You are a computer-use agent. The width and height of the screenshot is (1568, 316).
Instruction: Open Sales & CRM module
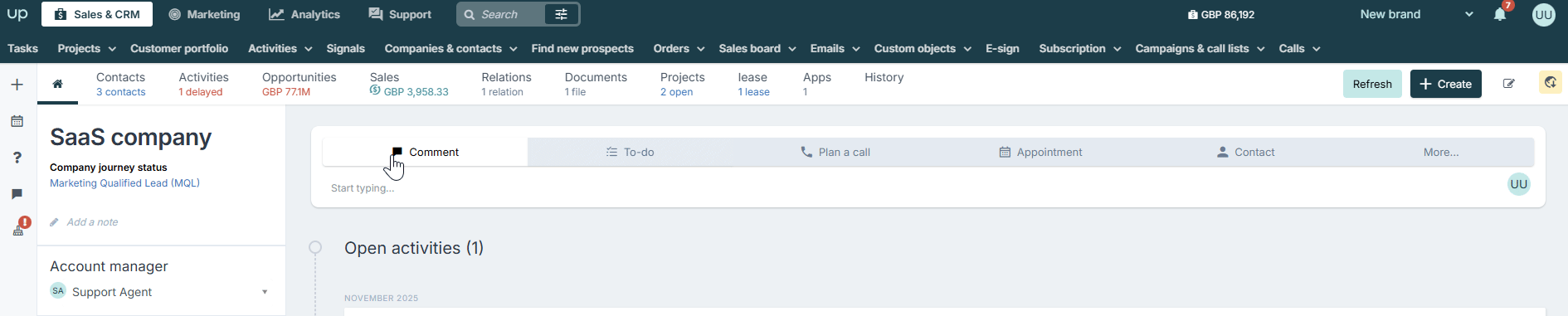click(97, 14)
